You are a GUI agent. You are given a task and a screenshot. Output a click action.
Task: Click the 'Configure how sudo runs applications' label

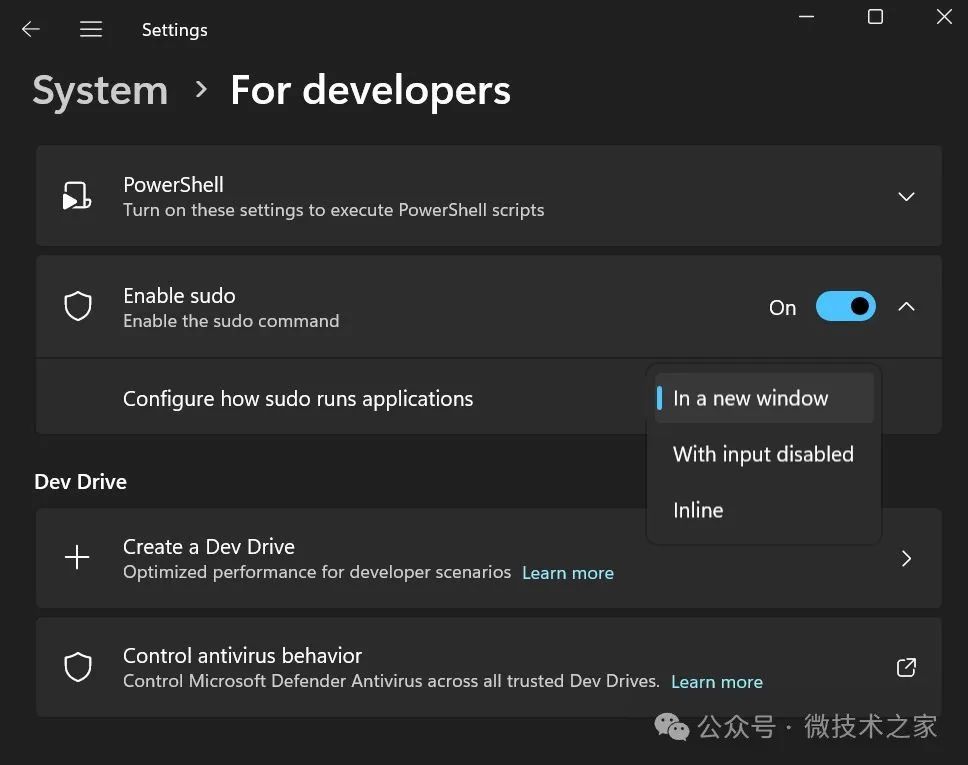click(x=298, y=399)
